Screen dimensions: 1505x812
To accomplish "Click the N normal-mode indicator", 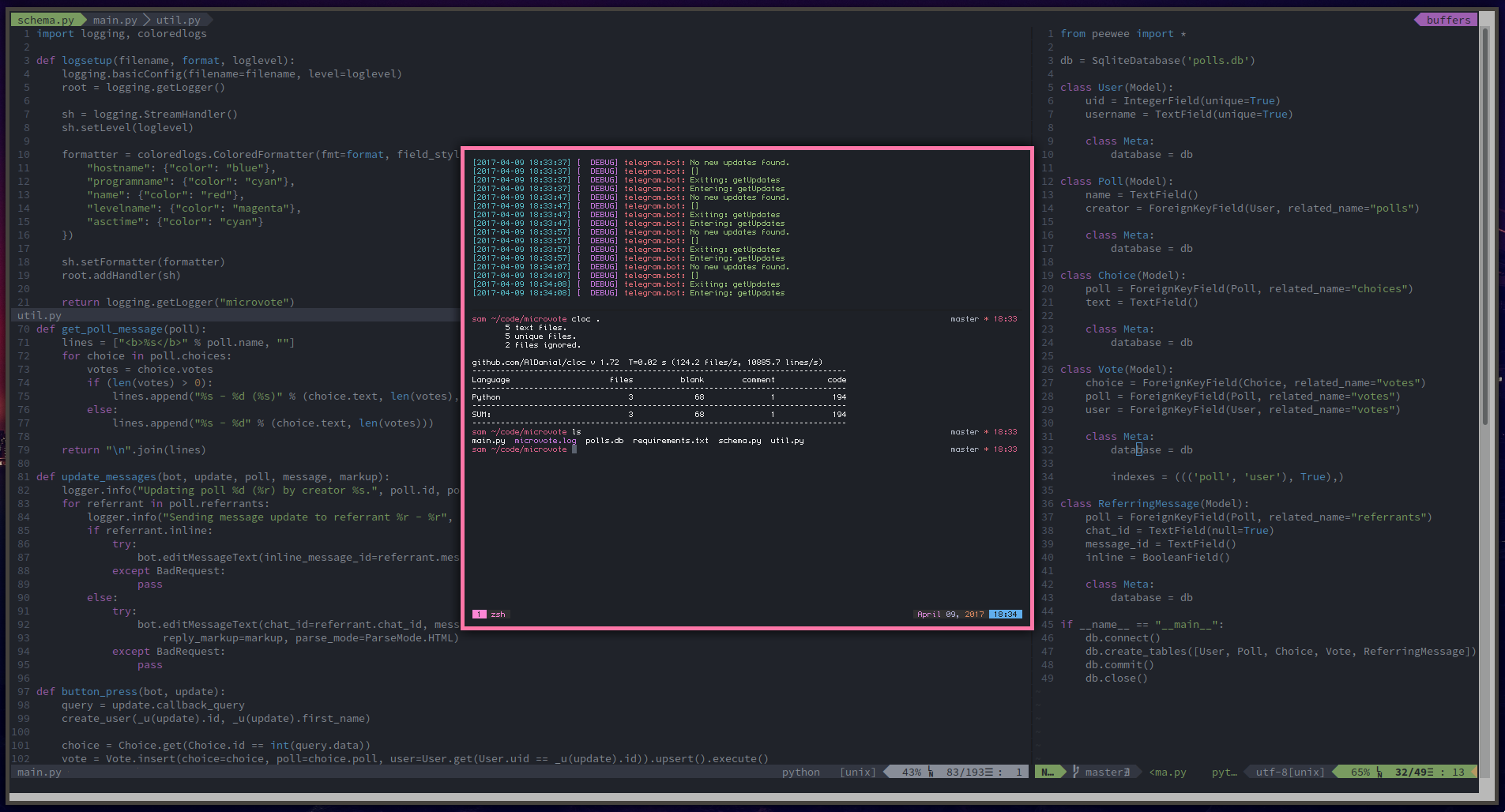I will coord(1048,772).
